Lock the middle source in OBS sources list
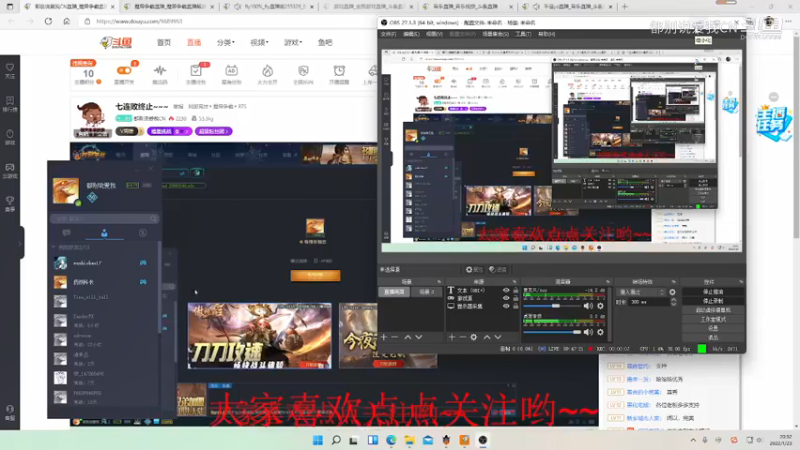The width and height of the screenshot is (800, 450). point(515,298)
